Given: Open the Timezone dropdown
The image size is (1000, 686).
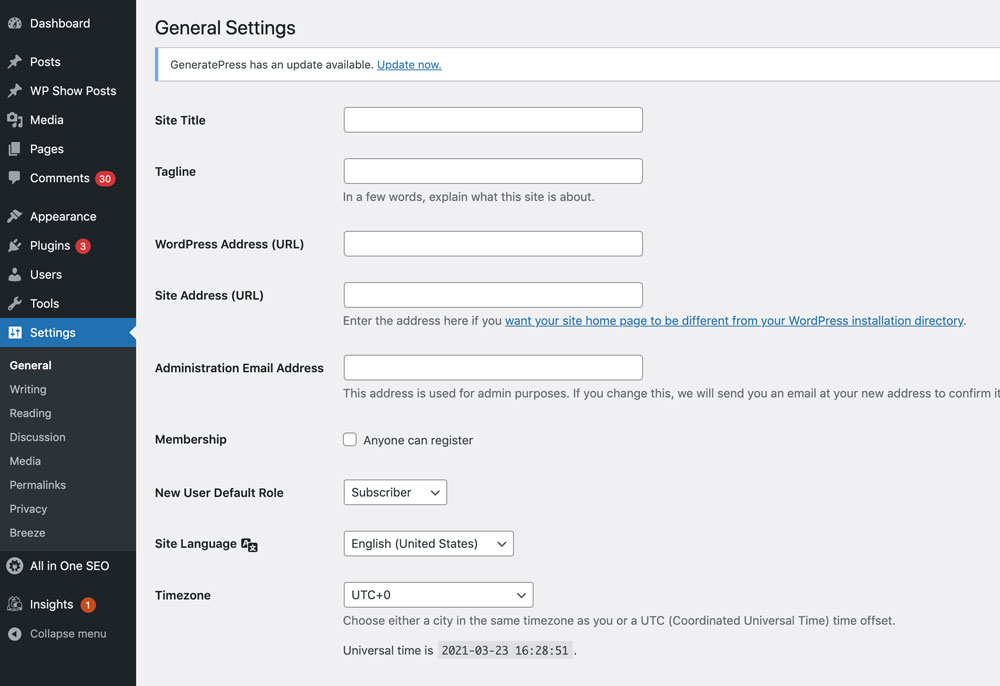Looking at the screenshot, I should point(438,595).
